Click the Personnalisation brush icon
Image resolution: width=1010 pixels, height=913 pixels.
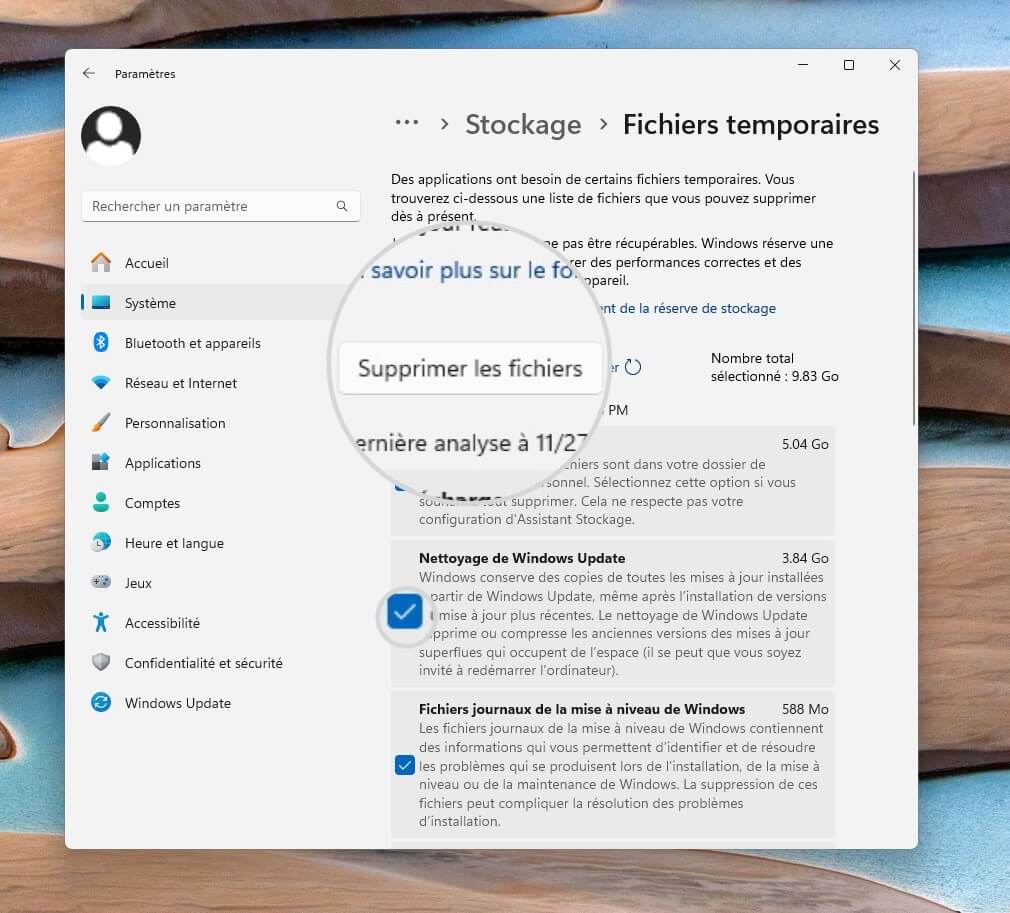(101, 422)
